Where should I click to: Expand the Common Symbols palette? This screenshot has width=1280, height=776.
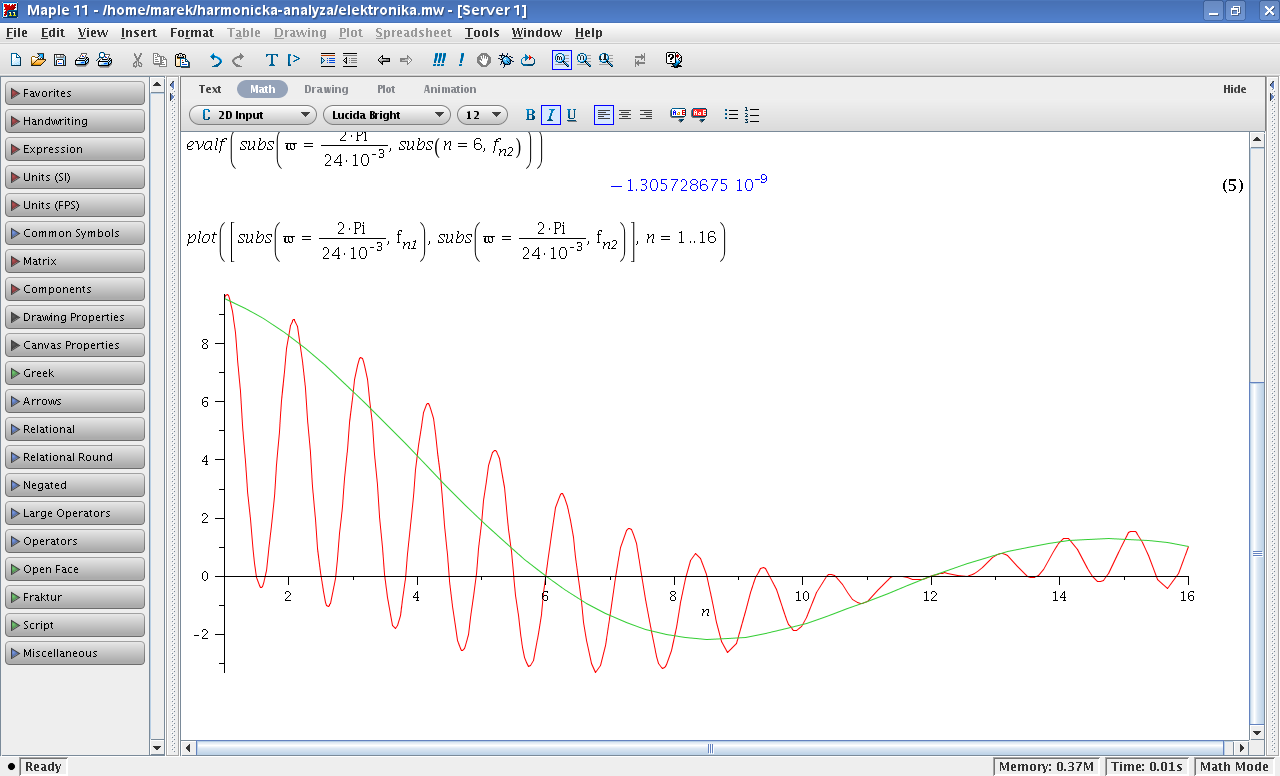75,233
